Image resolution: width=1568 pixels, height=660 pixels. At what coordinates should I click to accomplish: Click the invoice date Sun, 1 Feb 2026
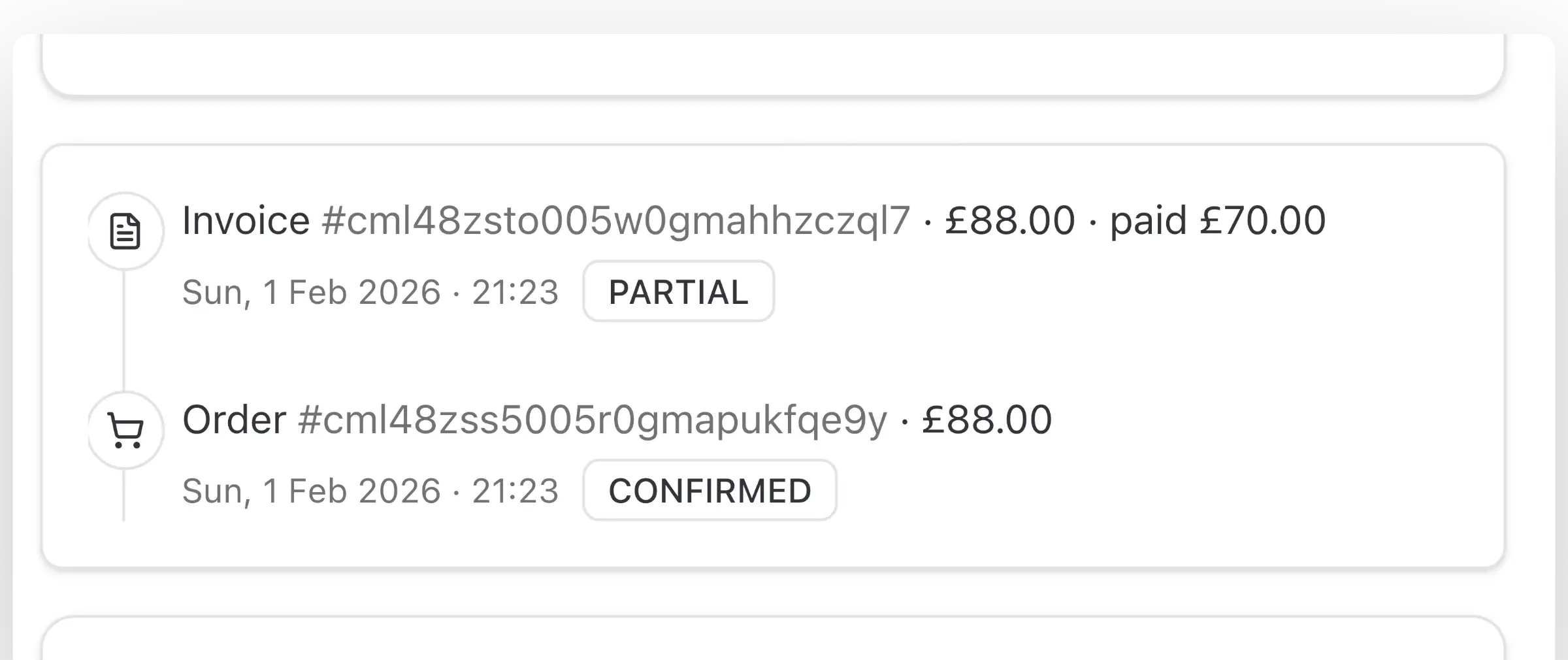(x=311, y=292)
